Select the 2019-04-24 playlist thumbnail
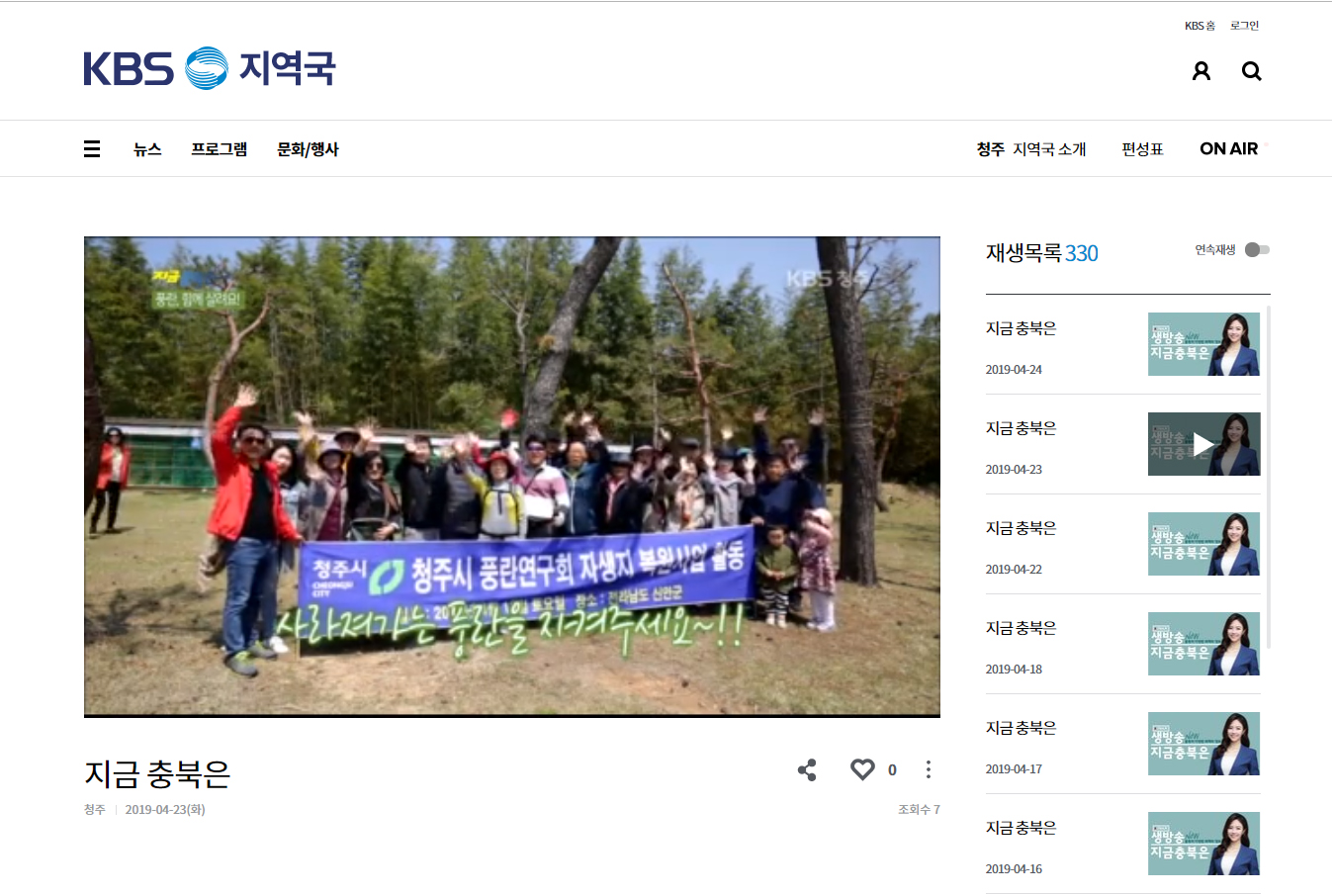Viewport: 1332px width, 896px height. (1203, 344)
